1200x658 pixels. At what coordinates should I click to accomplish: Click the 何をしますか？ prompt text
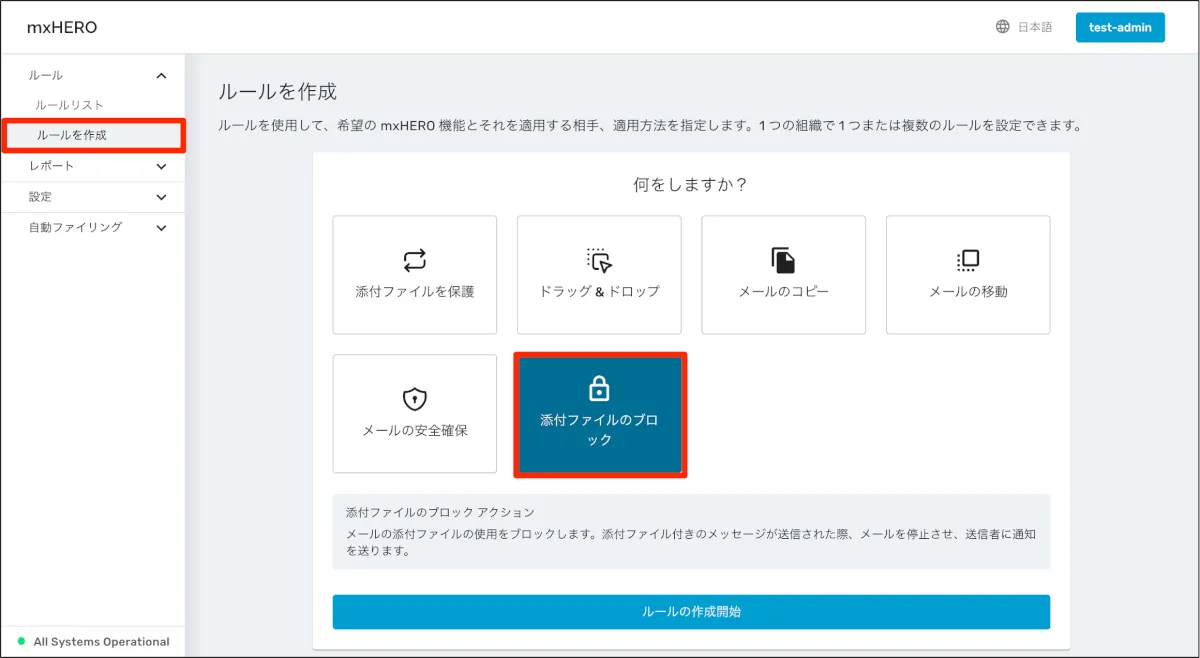click(x=691, y=185)
